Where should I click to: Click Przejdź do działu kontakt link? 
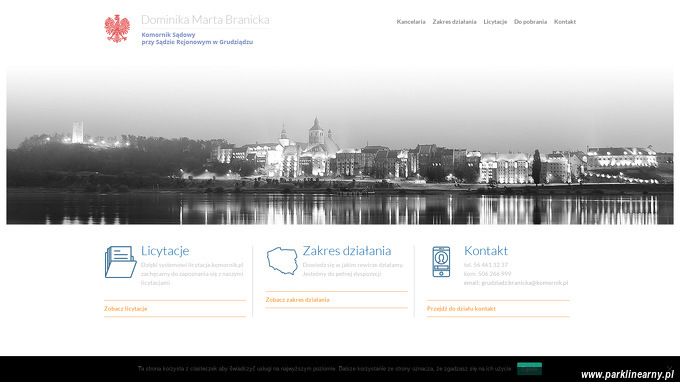461,309
